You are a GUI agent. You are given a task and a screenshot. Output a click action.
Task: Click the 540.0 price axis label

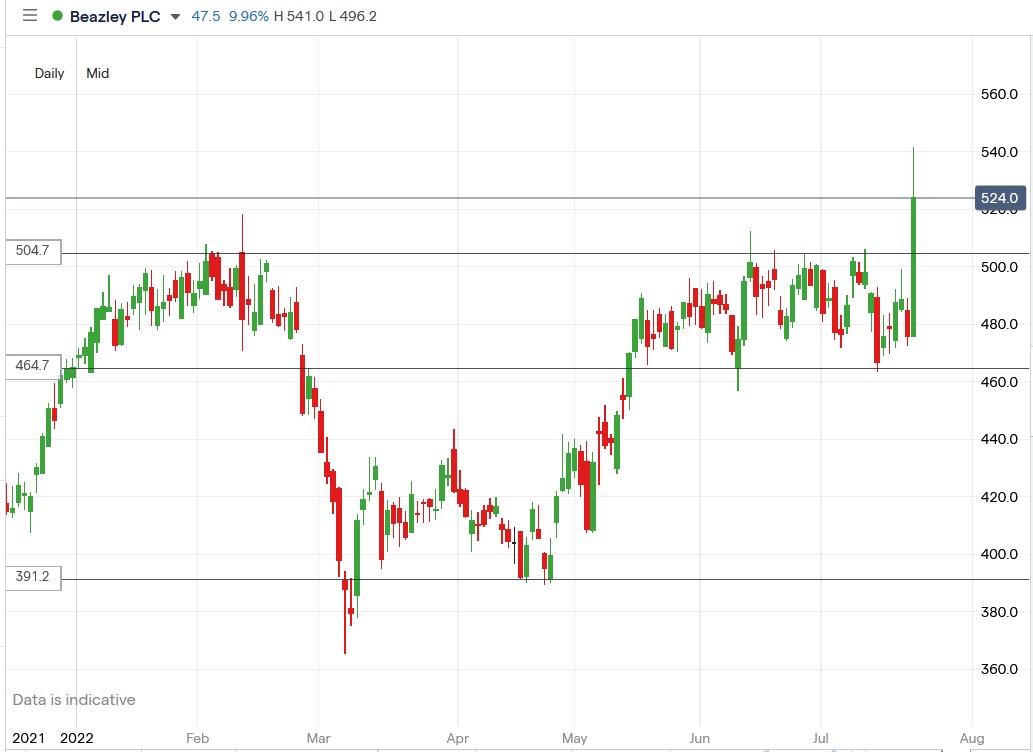(999, 152)
